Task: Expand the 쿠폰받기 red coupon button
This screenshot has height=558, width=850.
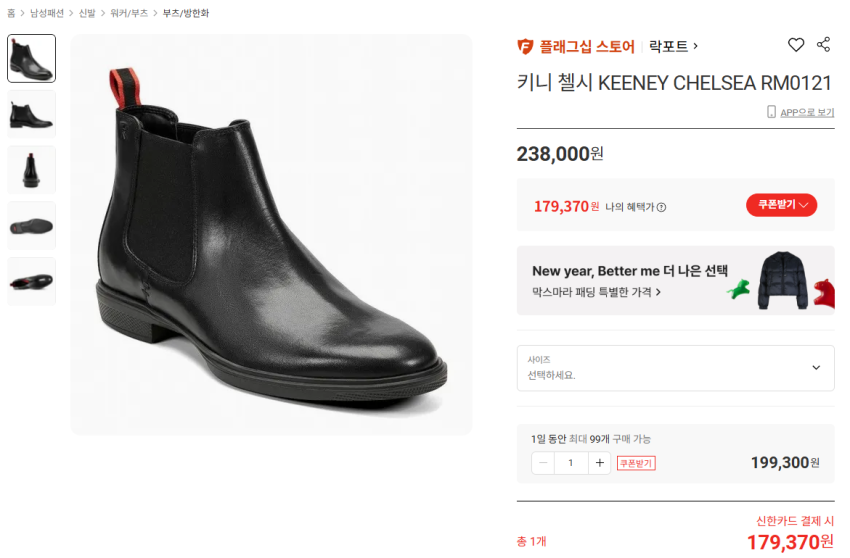Action: pos(781,205)
